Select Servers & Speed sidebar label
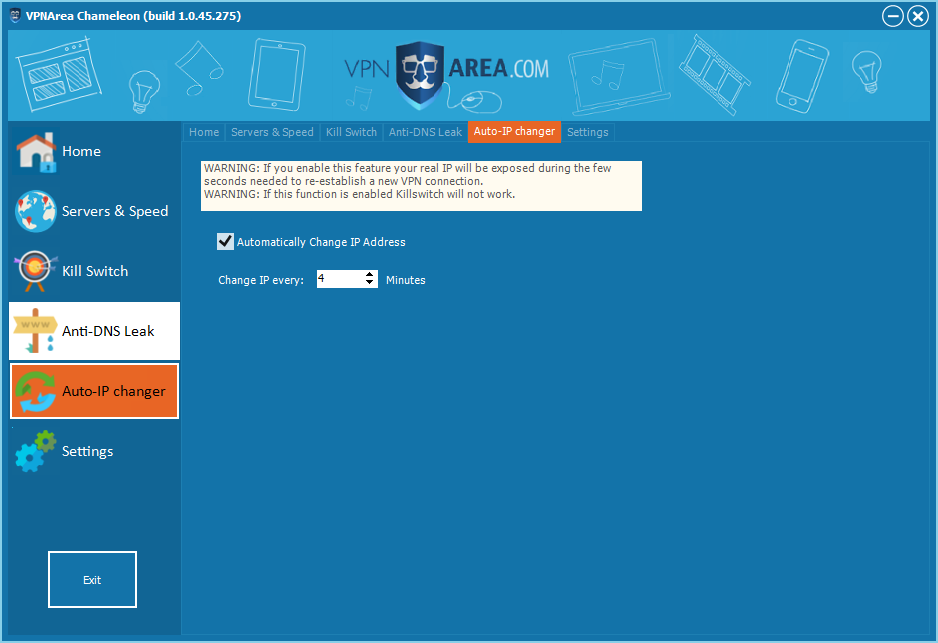 115,211
